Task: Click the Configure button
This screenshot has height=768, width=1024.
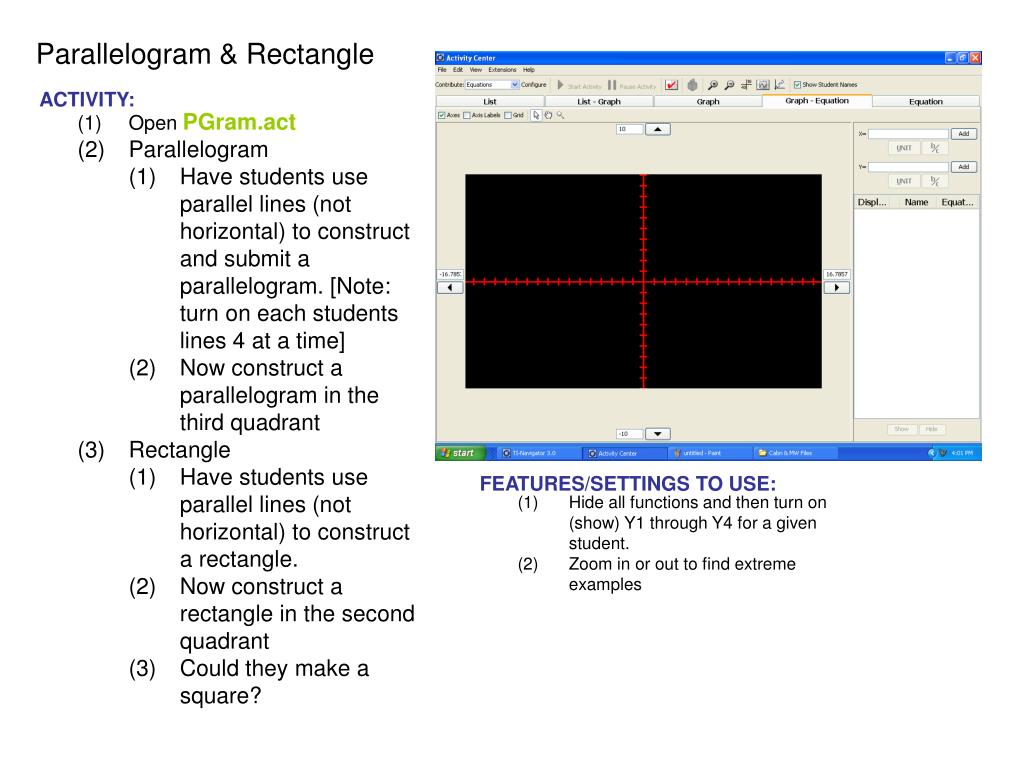Action: [534, 85]
